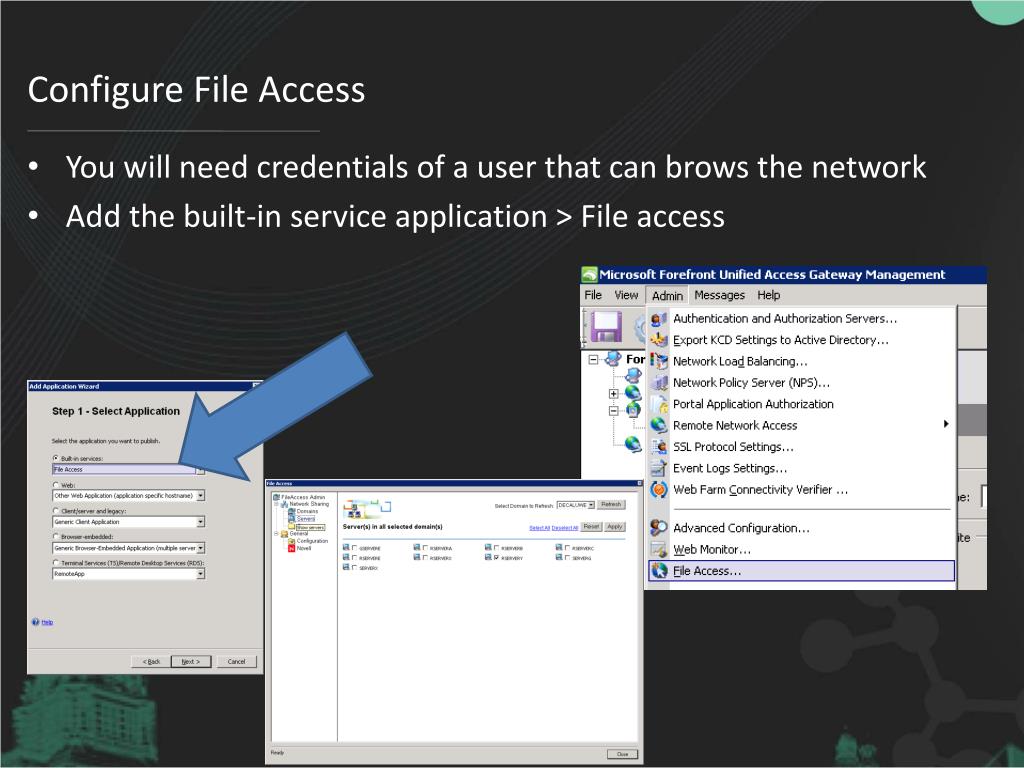Click the Network Policy Server (NPS) icon
This screenshot has height=768, width=1024.
[658, 383]
